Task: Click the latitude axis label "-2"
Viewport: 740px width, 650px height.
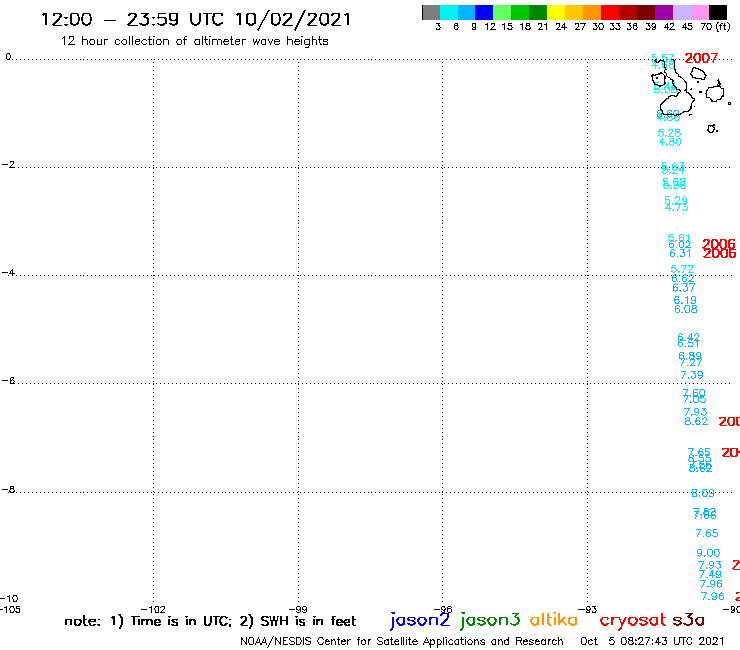Action: coord(8,165)
